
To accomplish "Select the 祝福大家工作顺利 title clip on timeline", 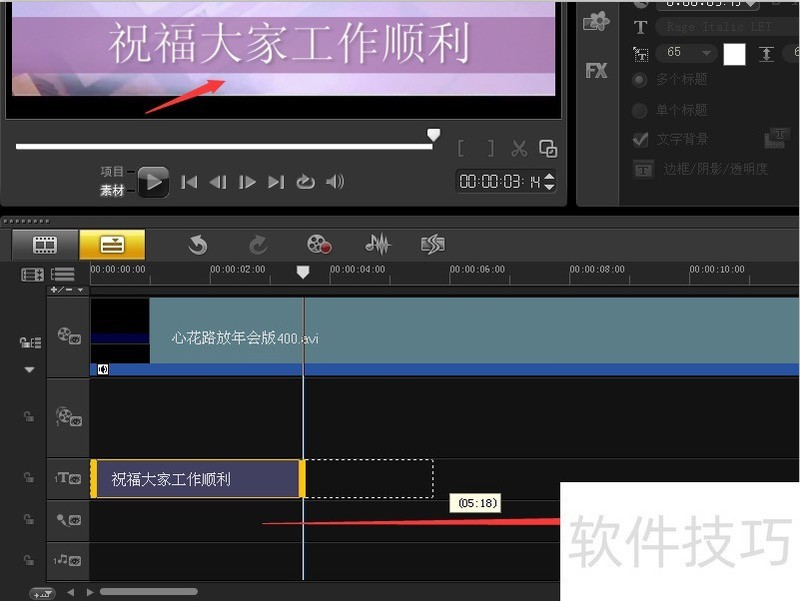I will 195,479.
